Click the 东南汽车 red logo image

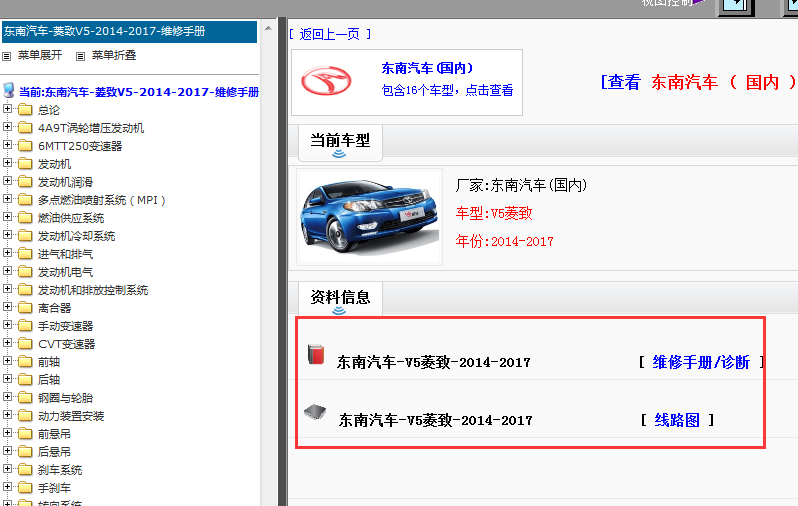click(326, 81)
